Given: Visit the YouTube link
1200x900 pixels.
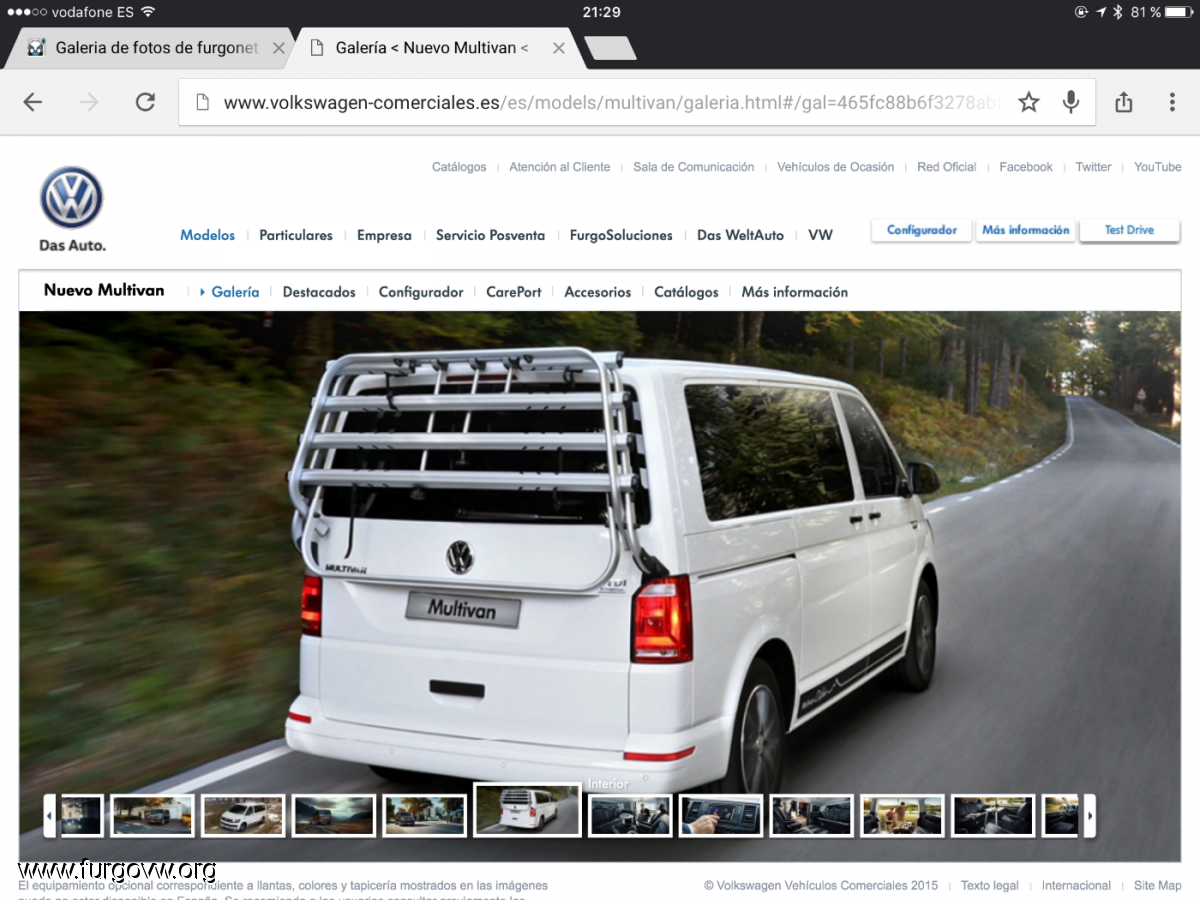Looking at the screenshot, I should point(1158,167).
